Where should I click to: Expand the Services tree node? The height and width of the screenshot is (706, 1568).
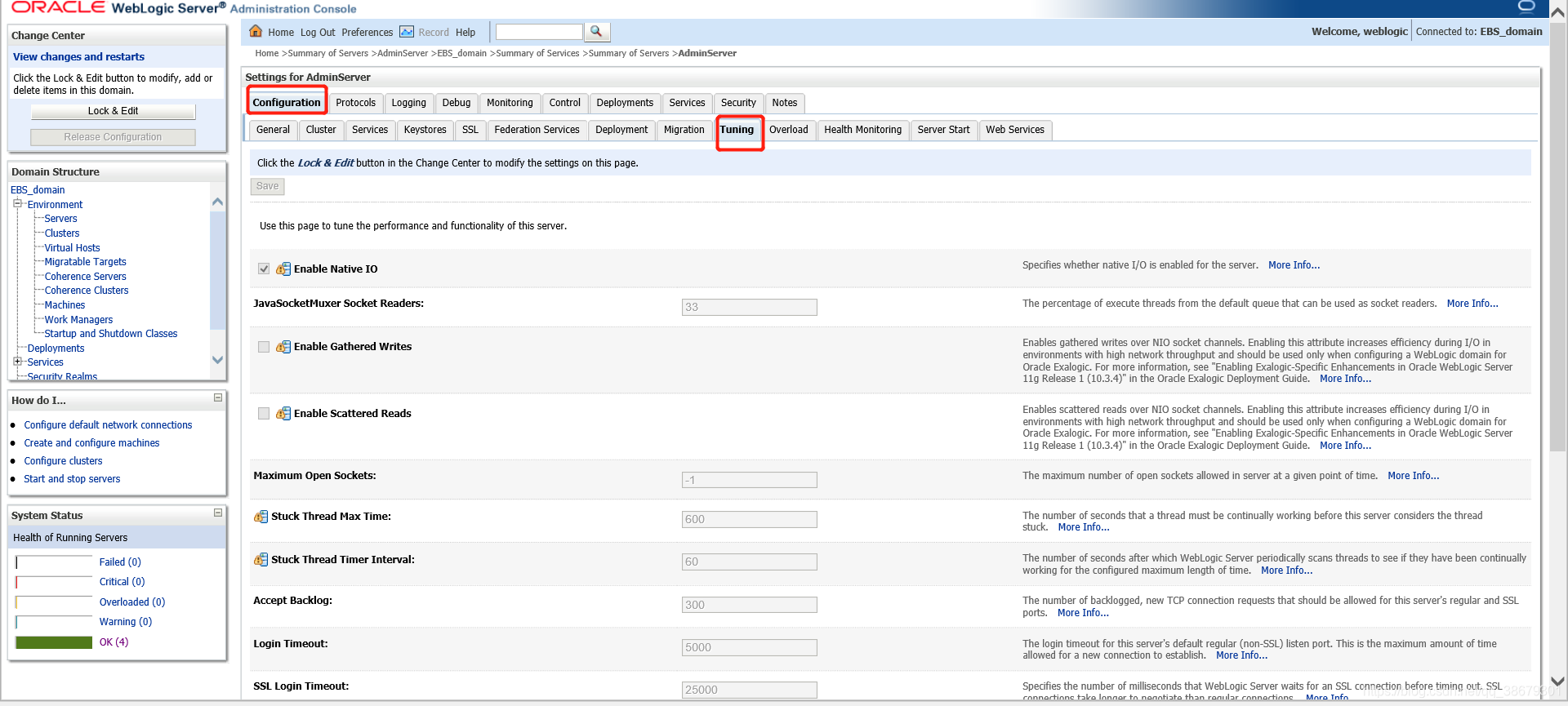17,361
